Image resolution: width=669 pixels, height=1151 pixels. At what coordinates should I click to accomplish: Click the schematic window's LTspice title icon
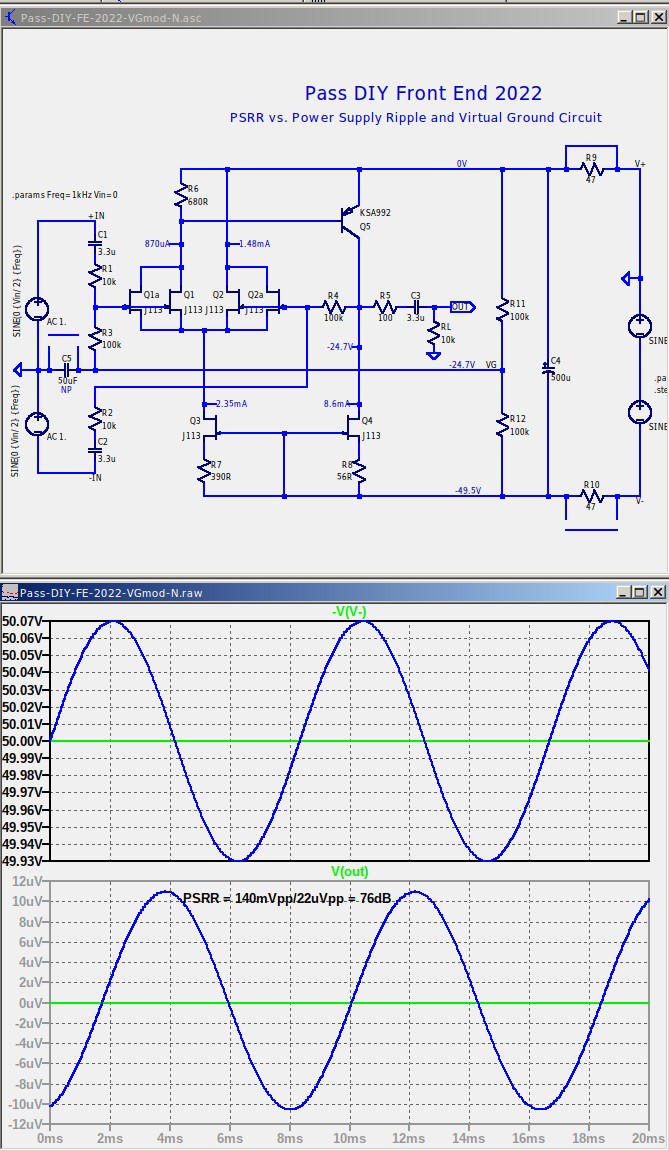10,18
